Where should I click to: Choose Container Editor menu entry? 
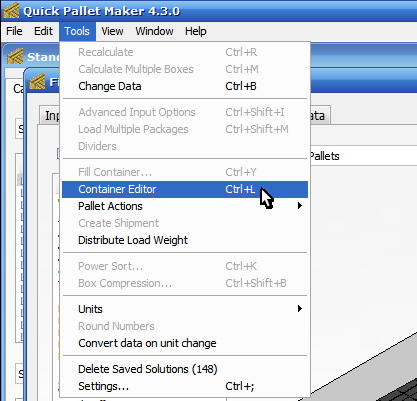[x=185, y=189]
